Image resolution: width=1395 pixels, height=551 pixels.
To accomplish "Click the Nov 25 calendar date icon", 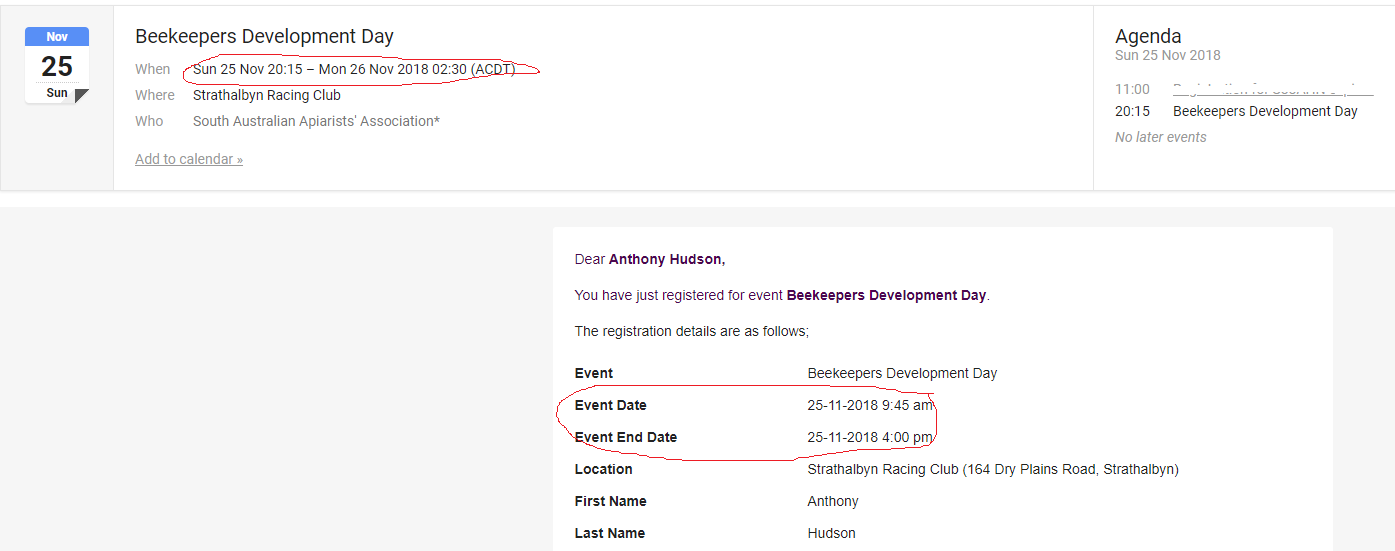I will point(57,65).
